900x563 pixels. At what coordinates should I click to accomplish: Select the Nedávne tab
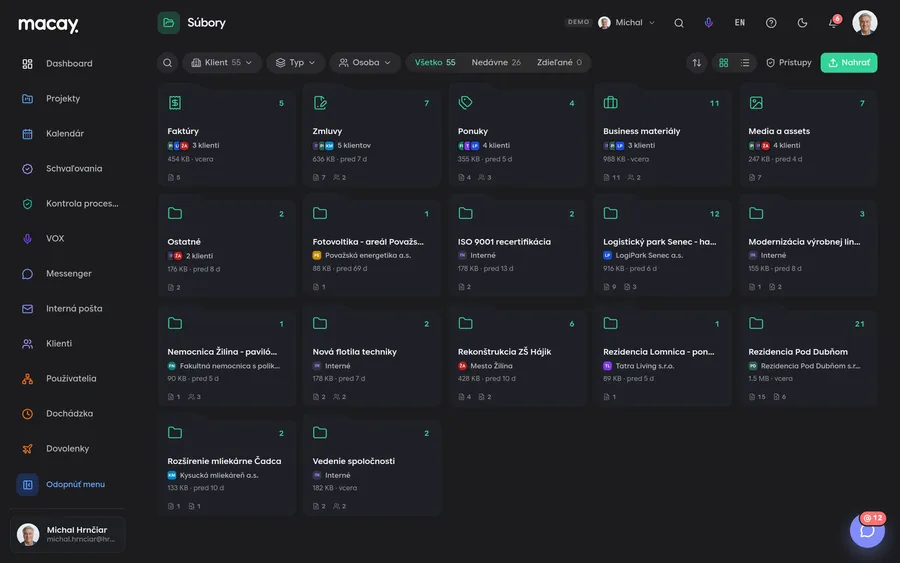496,63
